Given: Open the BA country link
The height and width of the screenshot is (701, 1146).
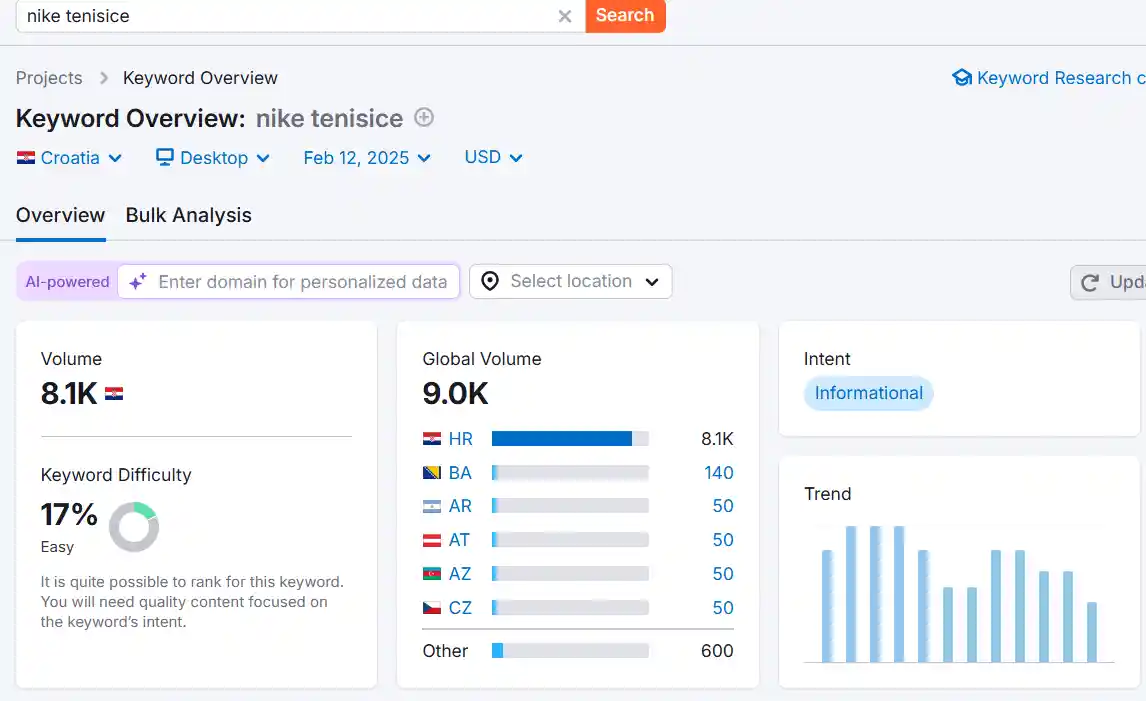Looking at the screenshot, I should click(x=460, y=473).
